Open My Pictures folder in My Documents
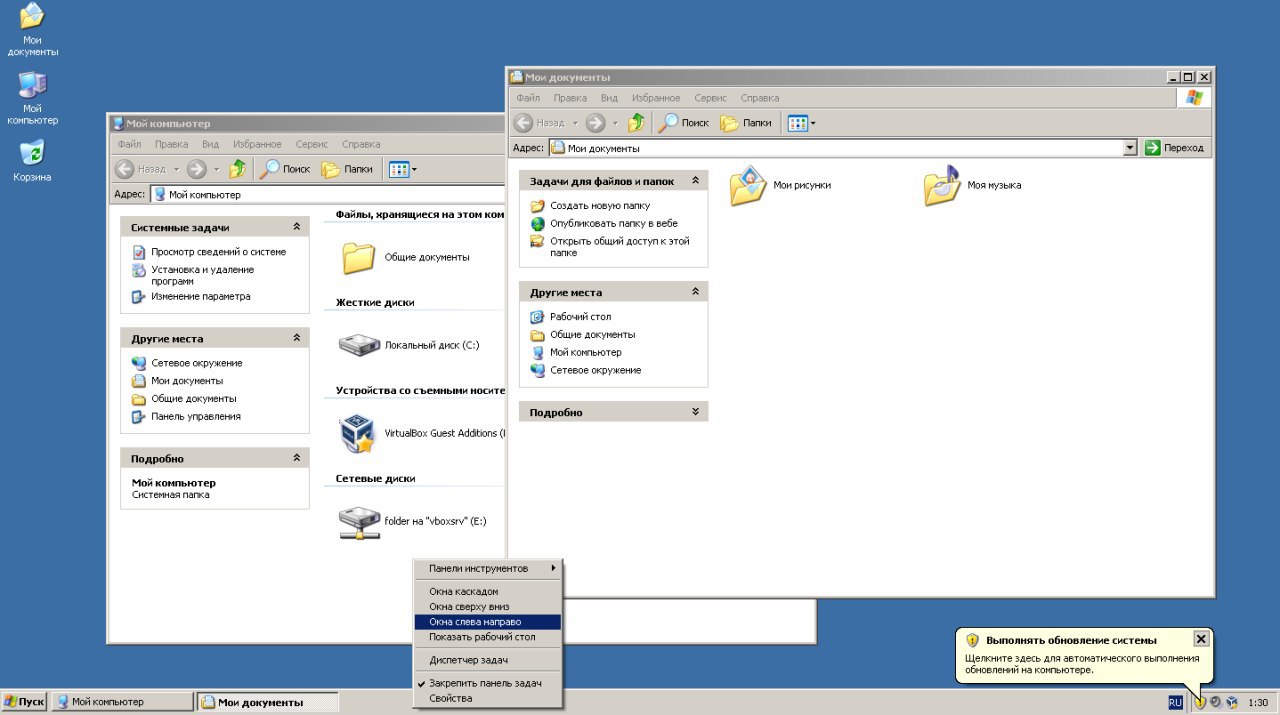The height and width of the screenshot is (715, 1280). pyautogui.click(x=781, y=185)
